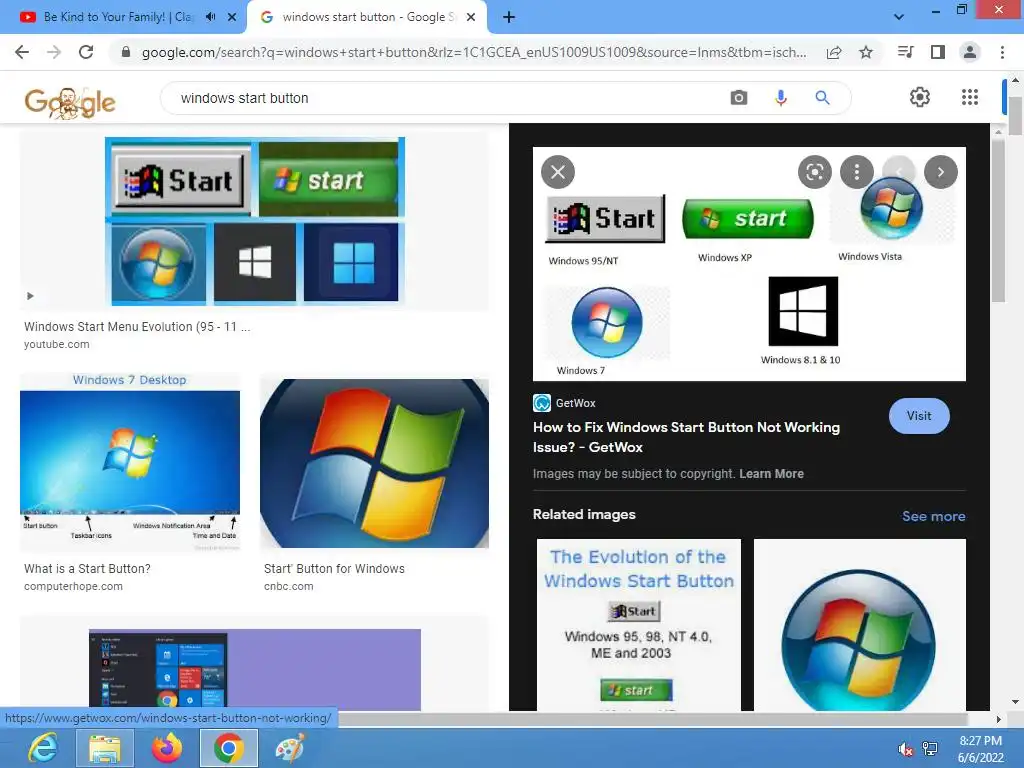Open the Windows 10 start menu image result
Screen dimensions: 1024x768
tap(255, 669)
